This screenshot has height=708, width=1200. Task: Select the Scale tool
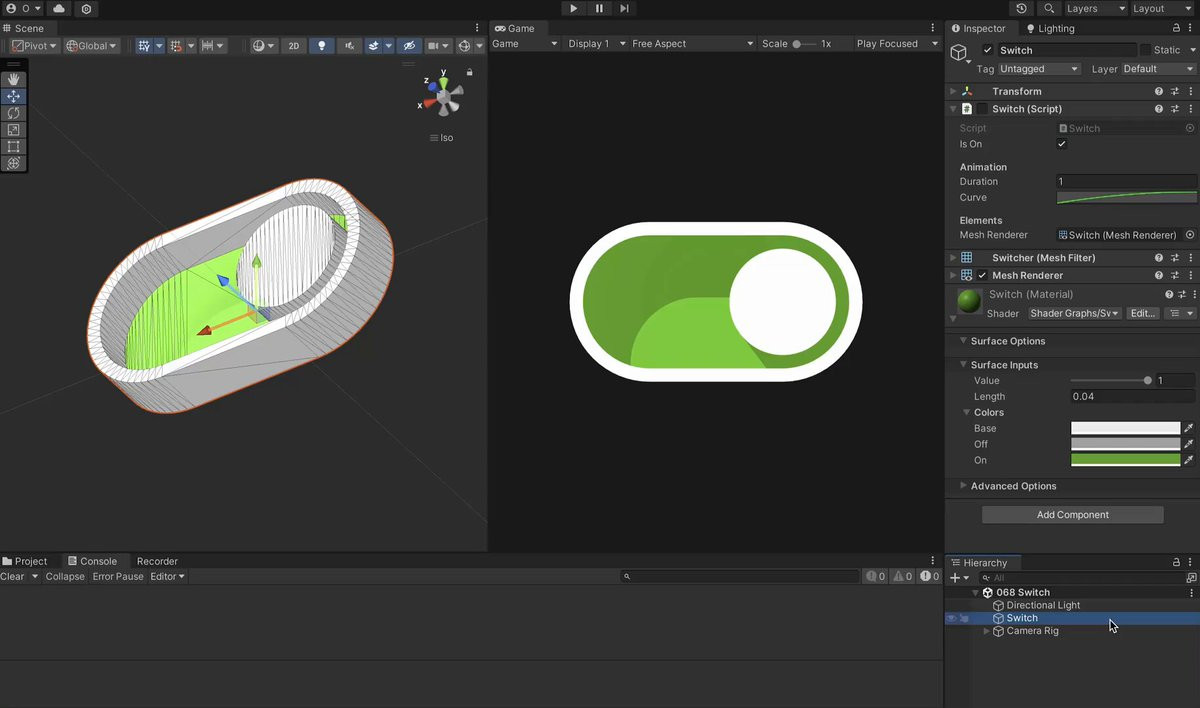pyautogui.click(x=13, y=130)
